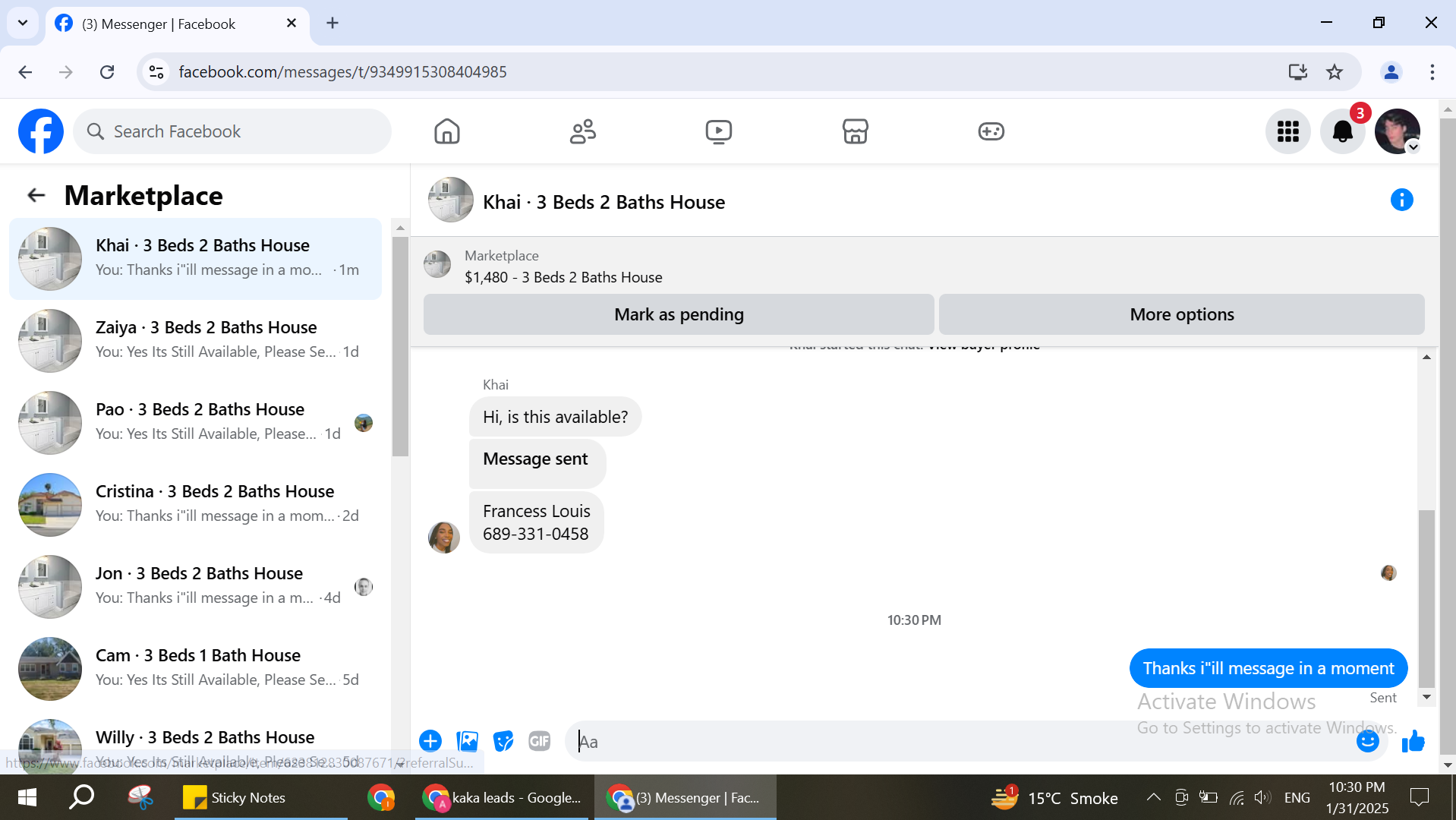Open the Gaming controller icon
The width and height of the screenshot is (1456, 820).
coord(991,131)
